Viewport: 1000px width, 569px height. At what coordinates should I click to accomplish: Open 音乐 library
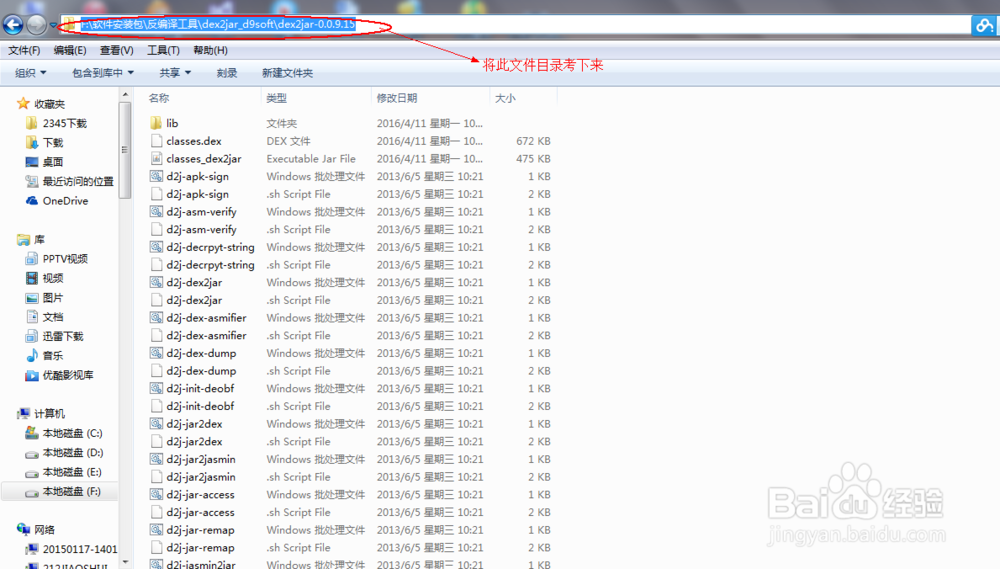coord(45,356)
